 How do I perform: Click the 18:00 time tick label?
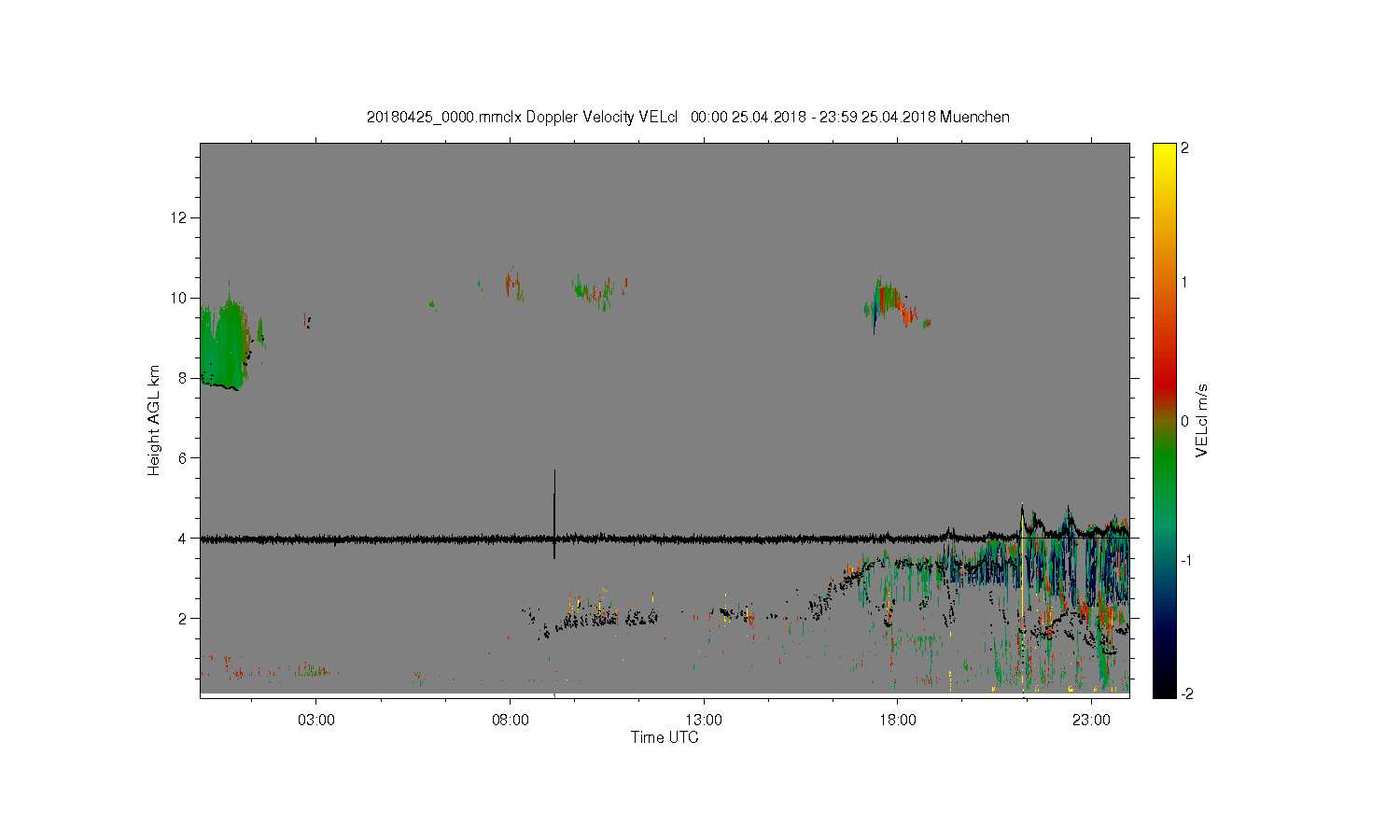tap(897, 721)
